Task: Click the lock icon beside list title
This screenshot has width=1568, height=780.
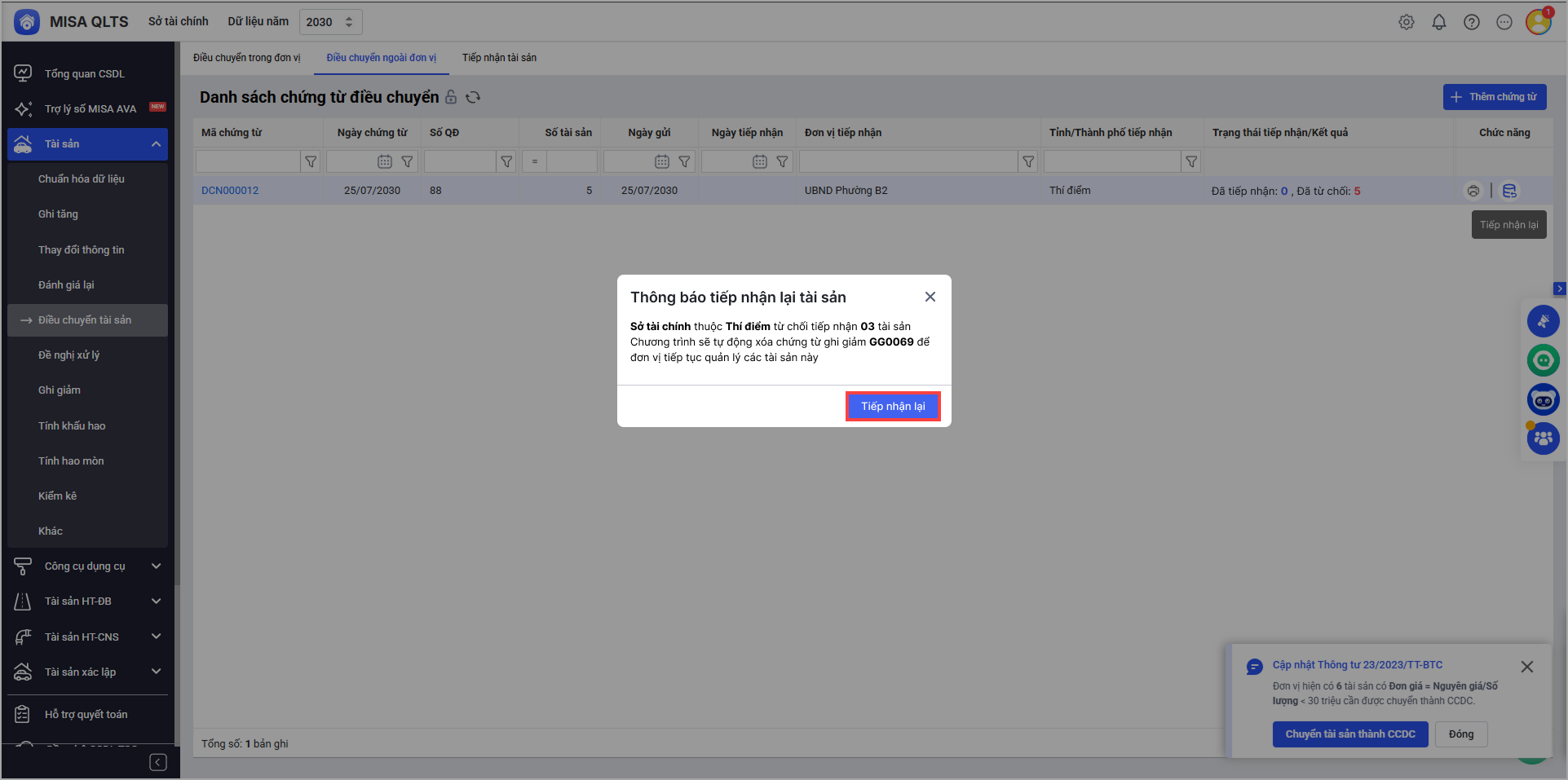Action: pos(451,97)
